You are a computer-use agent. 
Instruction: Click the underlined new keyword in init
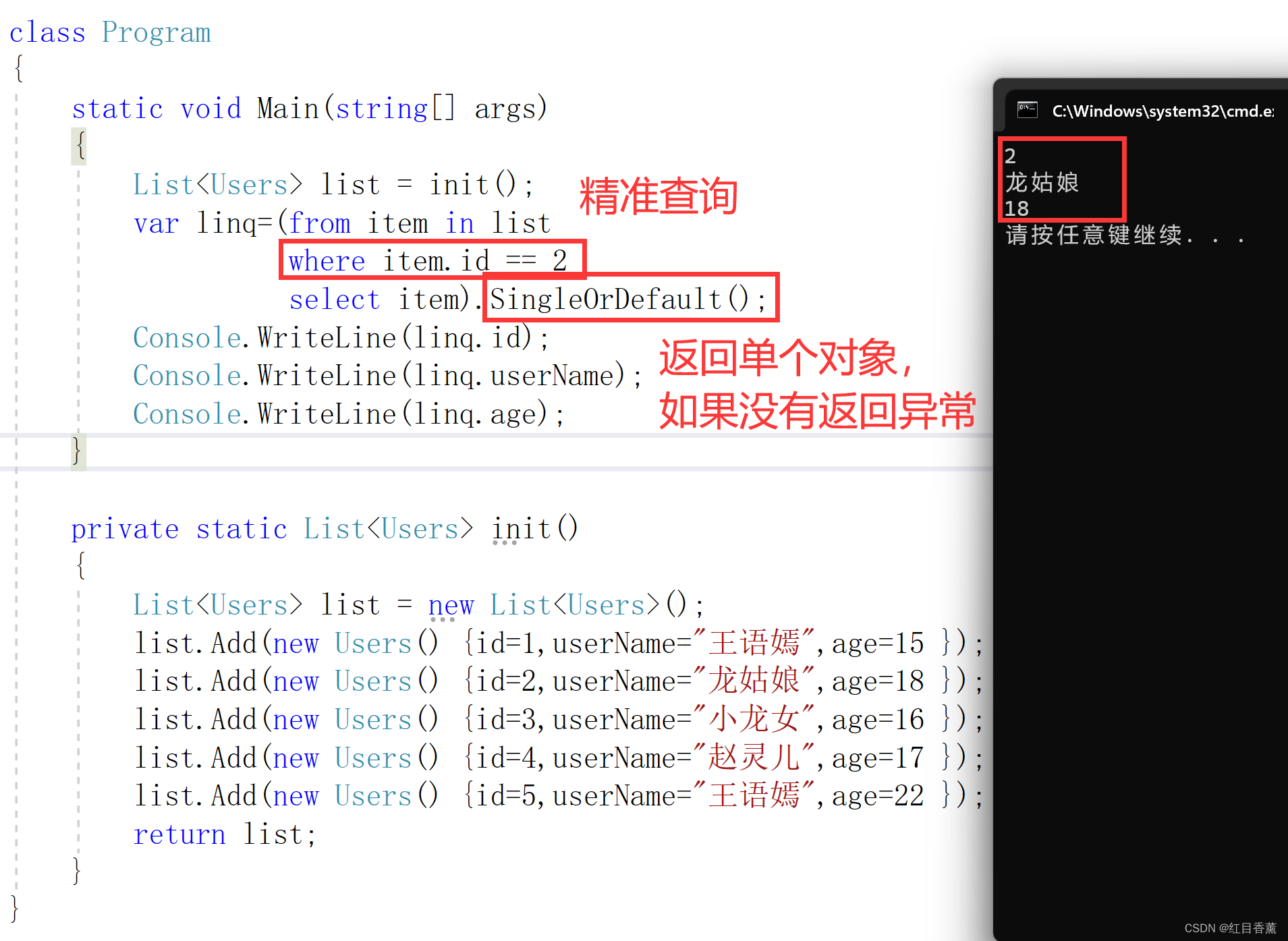(451, 606)
